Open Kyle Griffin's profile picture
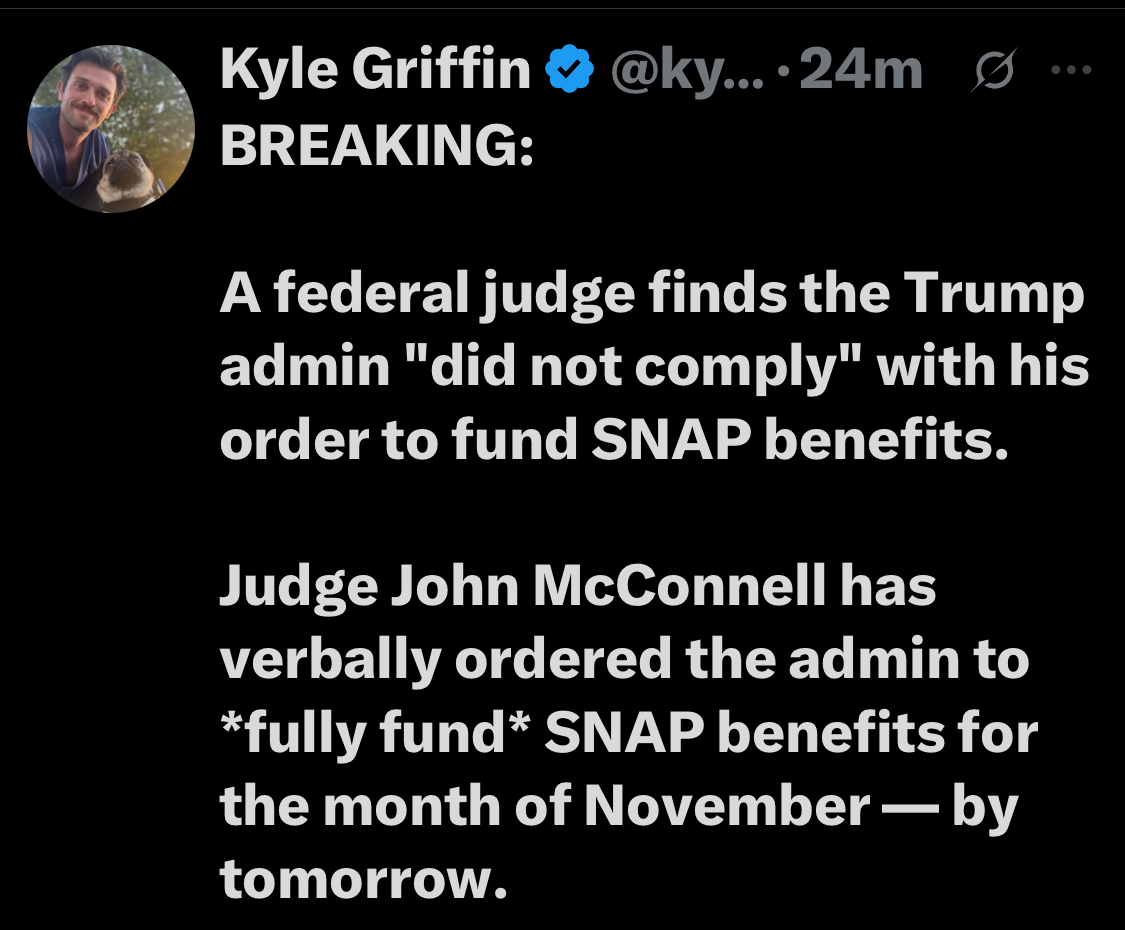This screenshot has height=930, width=1125. coord(110,127)
